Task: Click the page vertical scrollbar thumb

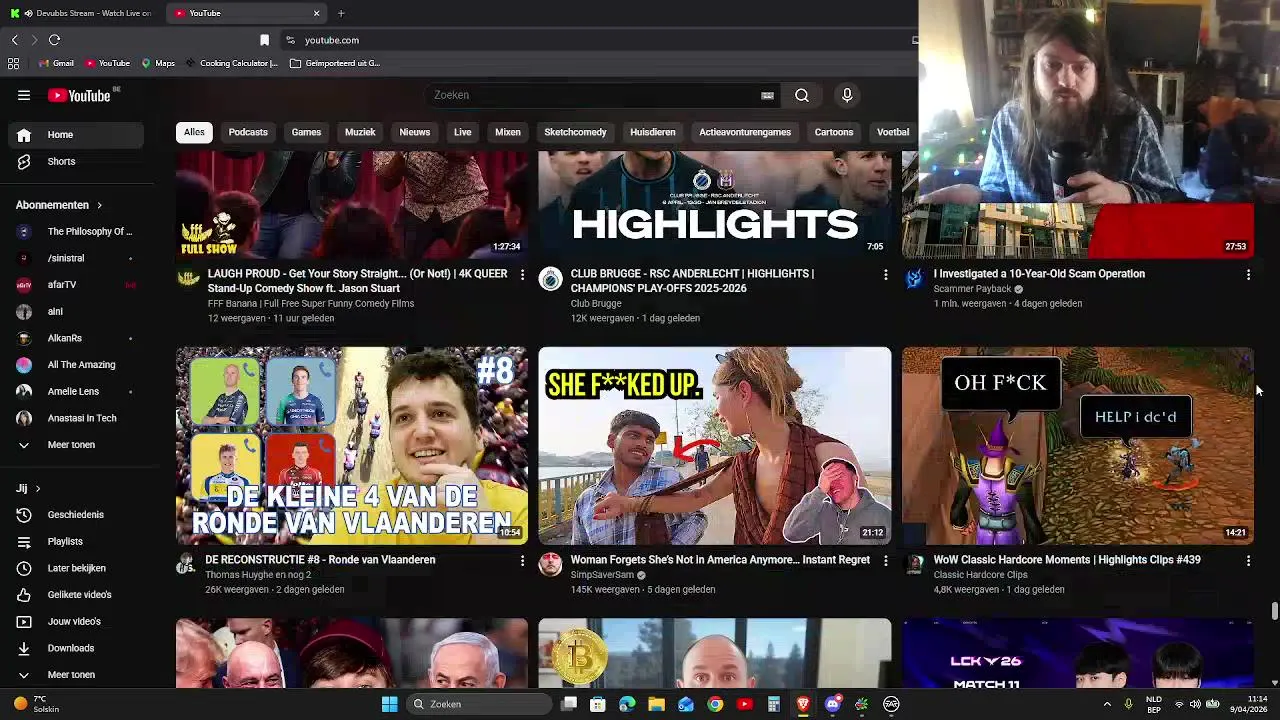Action: 1274,612
